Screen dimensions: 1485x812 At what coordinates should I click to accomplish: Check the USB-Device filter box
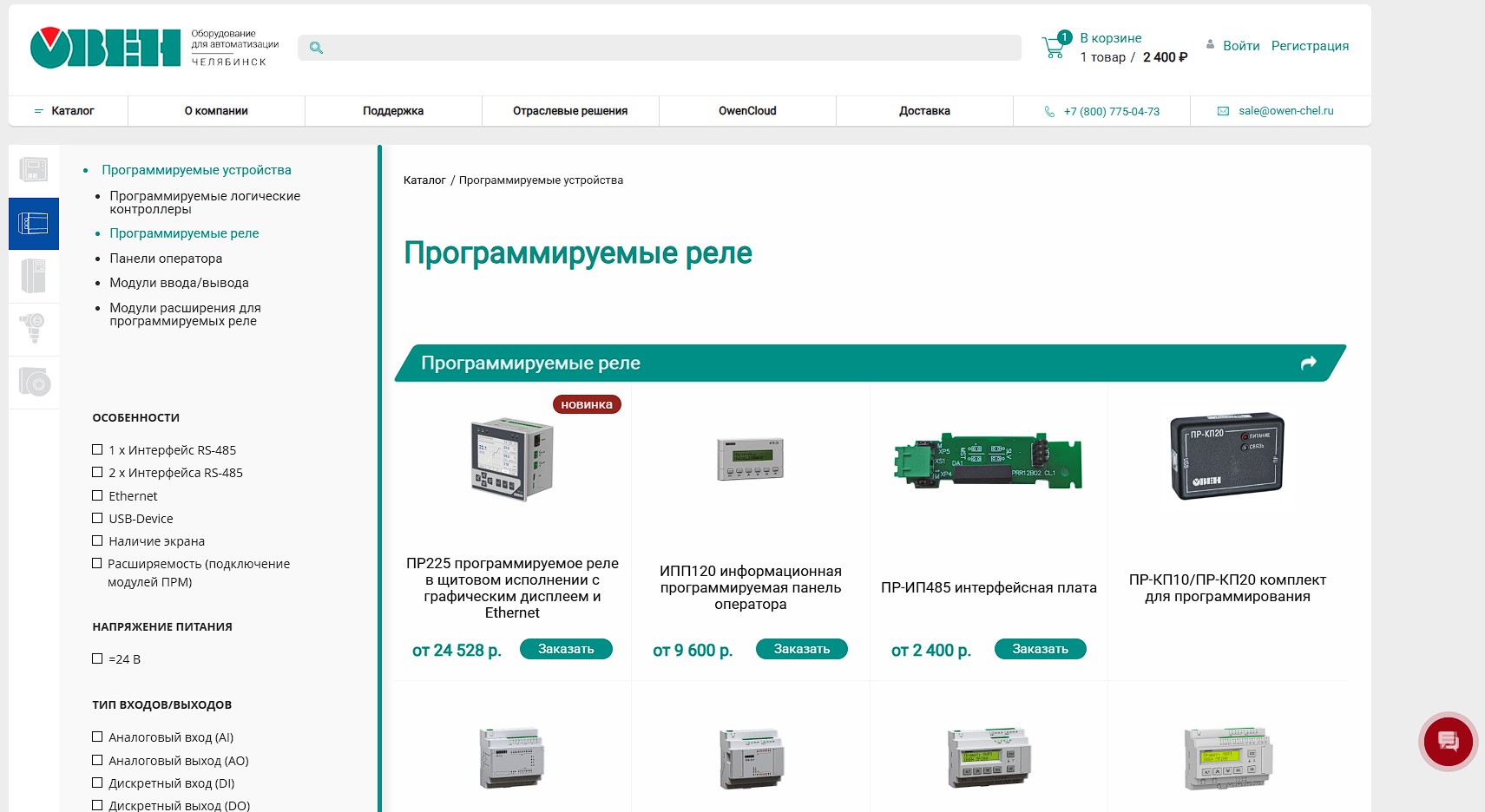(x=97, y=518)
